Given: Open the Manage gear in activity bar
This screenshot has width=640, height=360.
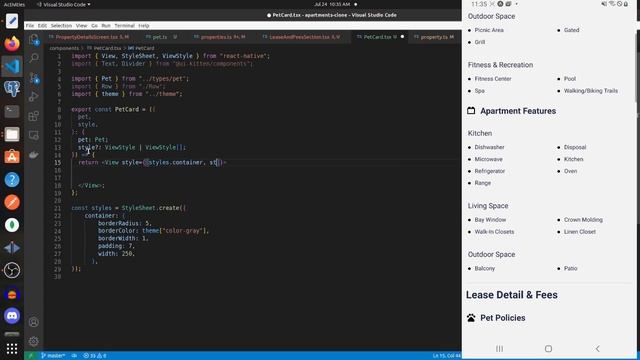Looking at the screenshot, I should tap(34, 341).
